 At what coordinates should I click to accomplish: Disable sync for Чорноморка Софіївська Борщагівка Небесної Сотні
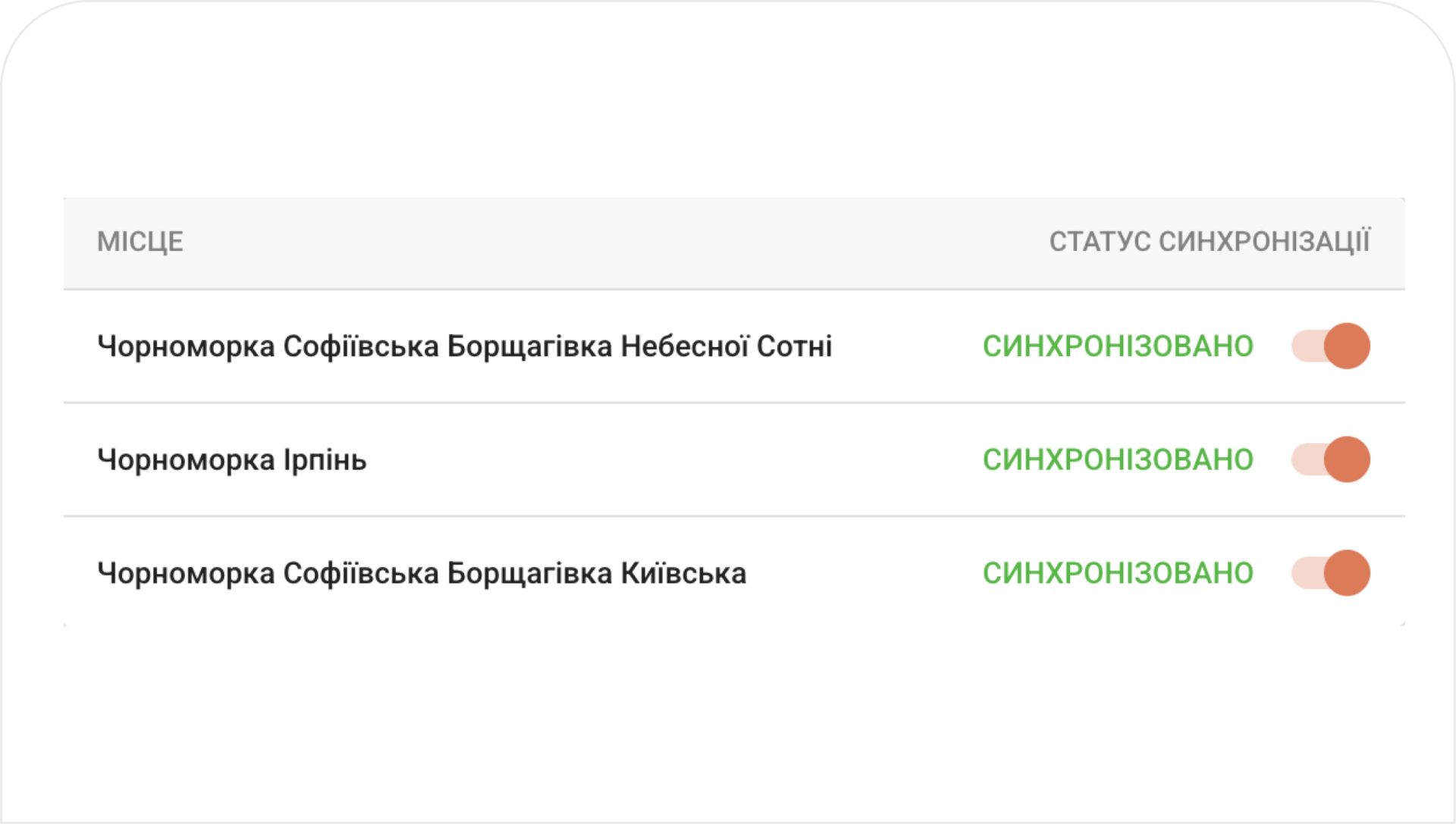point(1331,346)
